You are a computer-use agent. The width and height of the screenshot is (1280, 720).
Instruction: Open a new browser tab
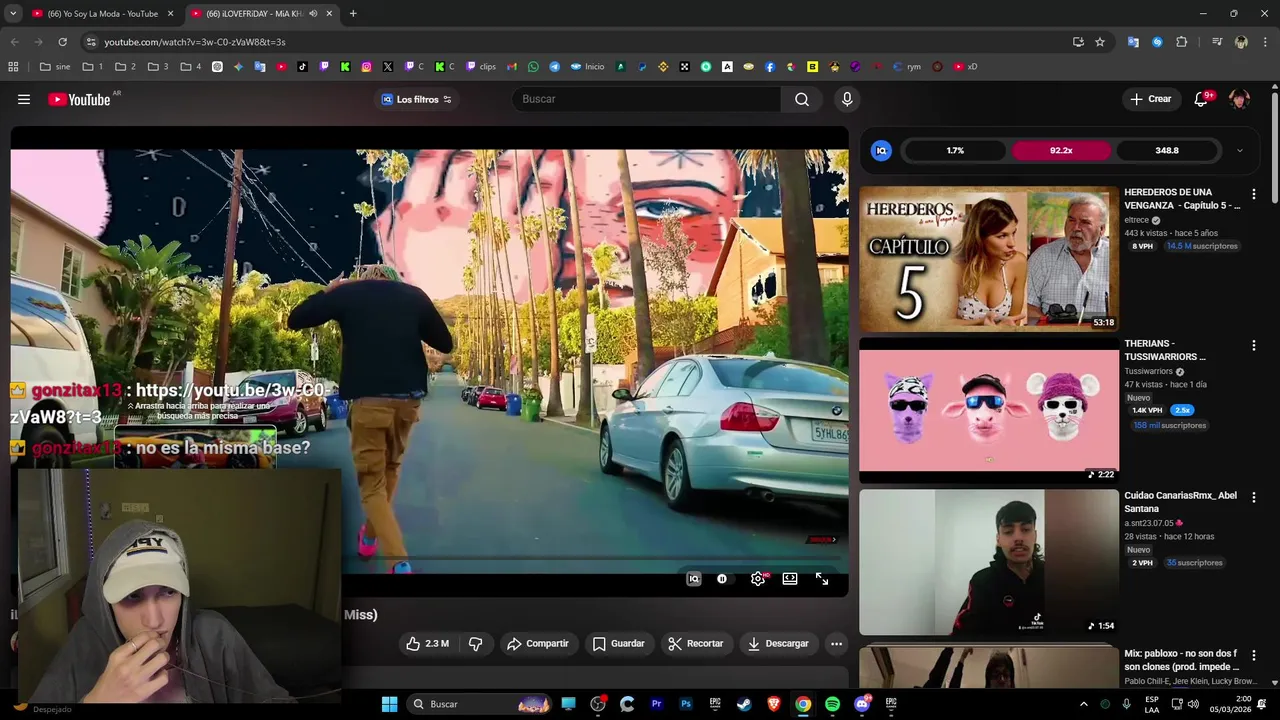click(353, 14)
